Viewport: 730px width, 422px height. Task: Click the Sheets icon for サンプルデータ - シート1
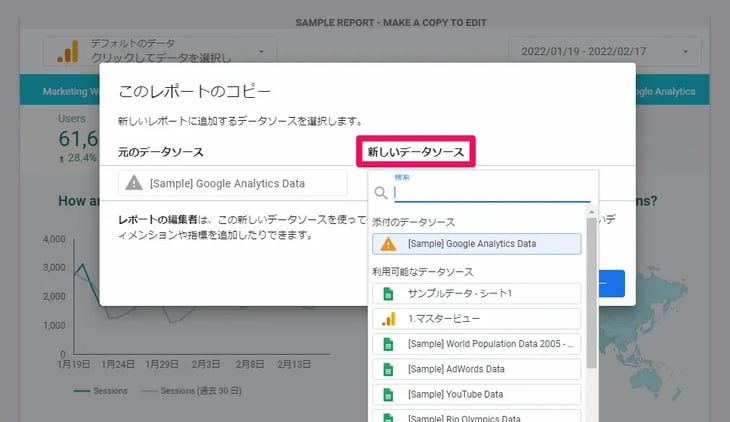(389, 294)
